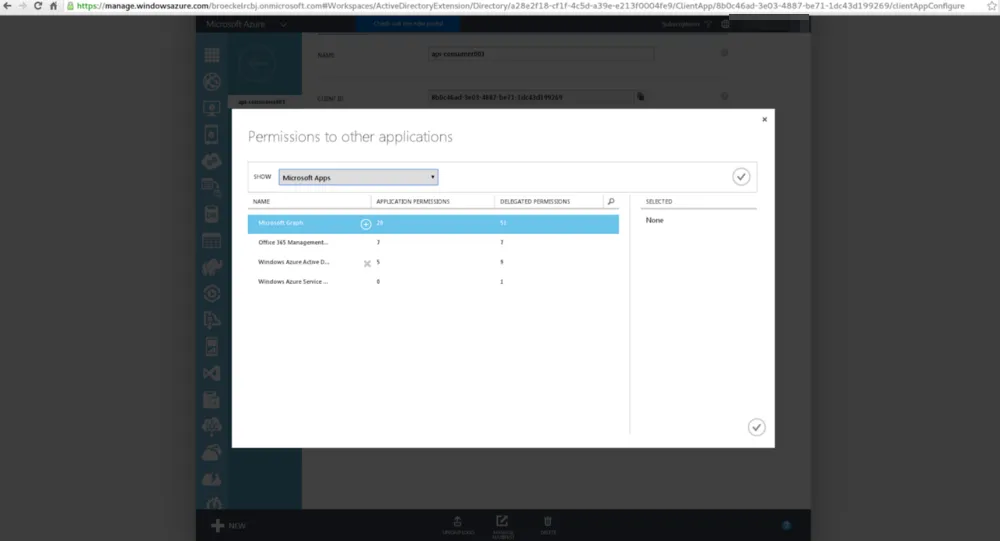The height and width of the screenshot is (541, 1000).
Task: Bookmark the page with the star icon
Action: coord(992,6)
